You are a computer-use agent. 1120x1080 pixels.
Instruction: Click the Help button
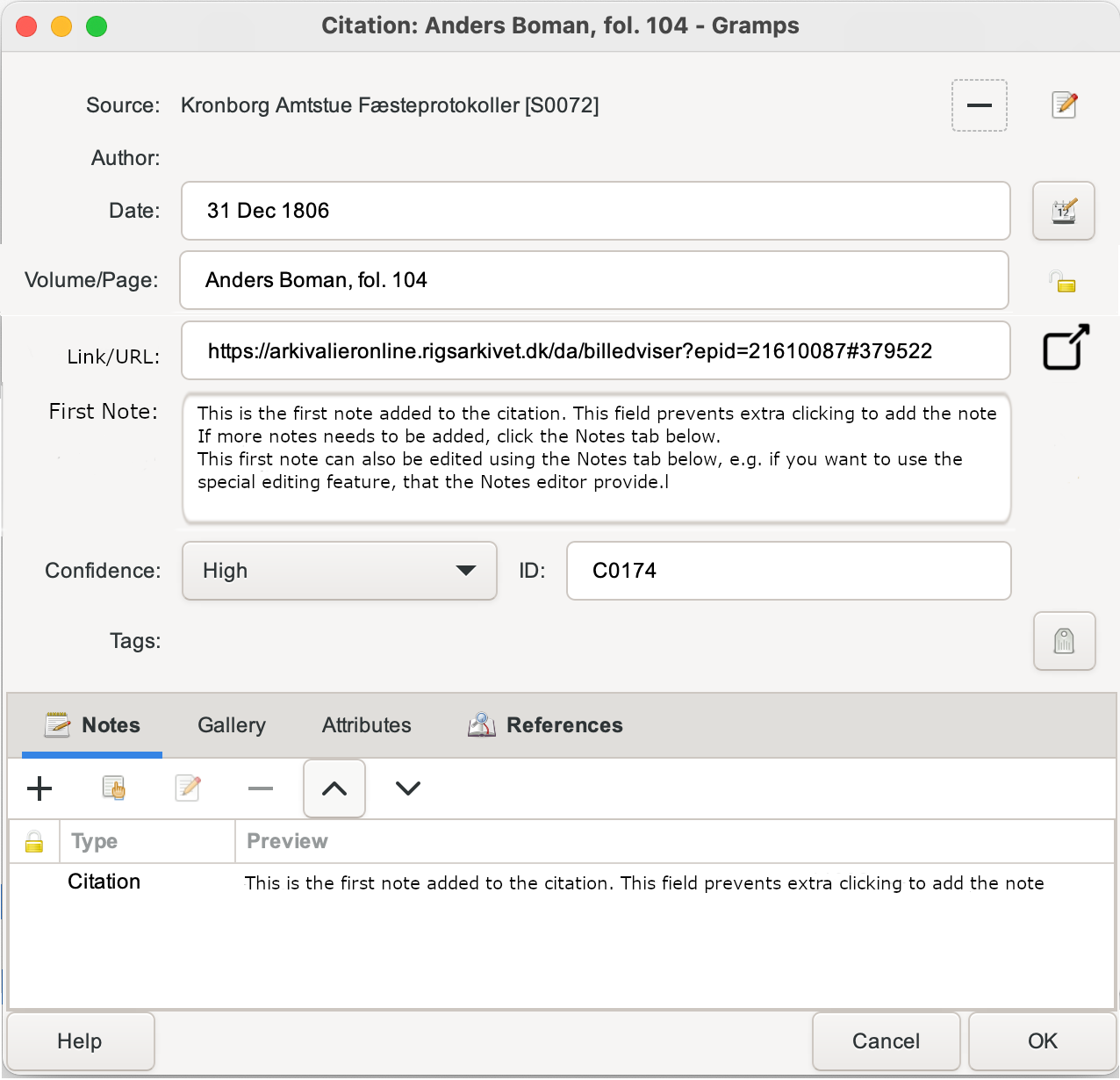pos(80,1041)
